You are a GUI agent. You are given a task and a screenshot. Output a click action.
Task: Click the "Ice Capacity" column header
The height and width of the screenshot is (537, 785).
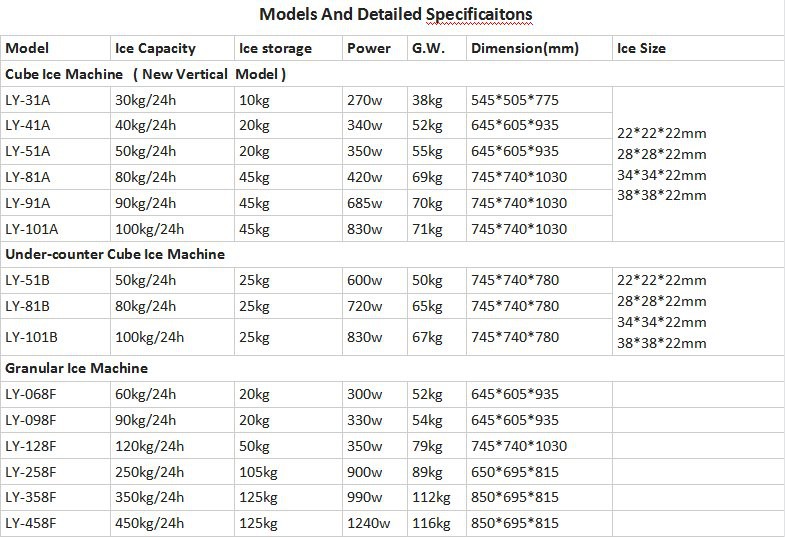(156, 49)
